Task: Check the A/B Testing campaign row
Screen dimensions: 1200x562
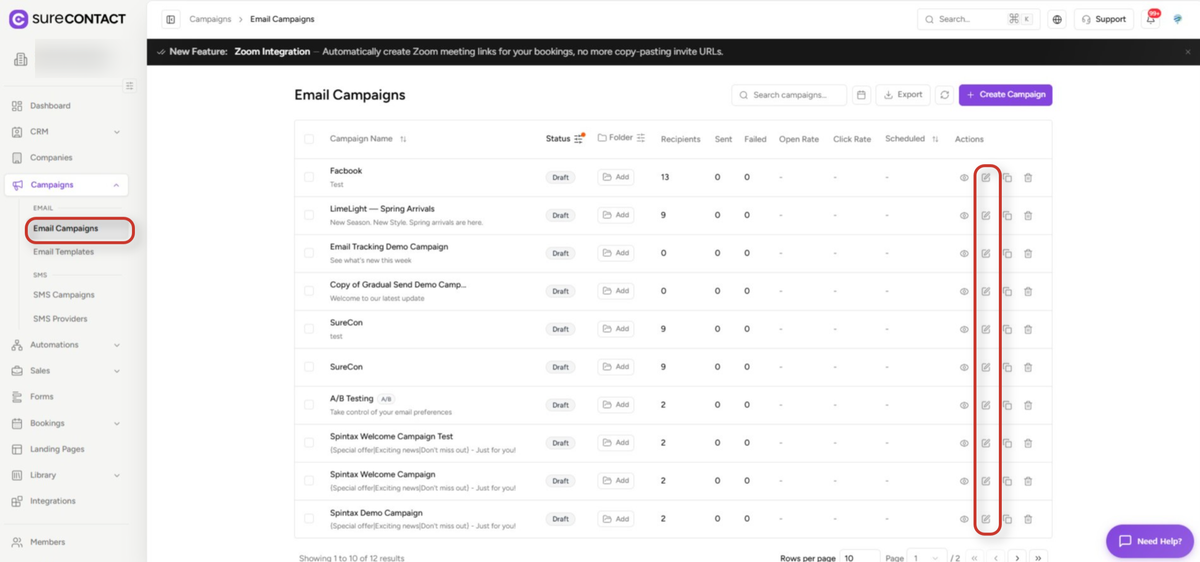Action: click(309, 405)
